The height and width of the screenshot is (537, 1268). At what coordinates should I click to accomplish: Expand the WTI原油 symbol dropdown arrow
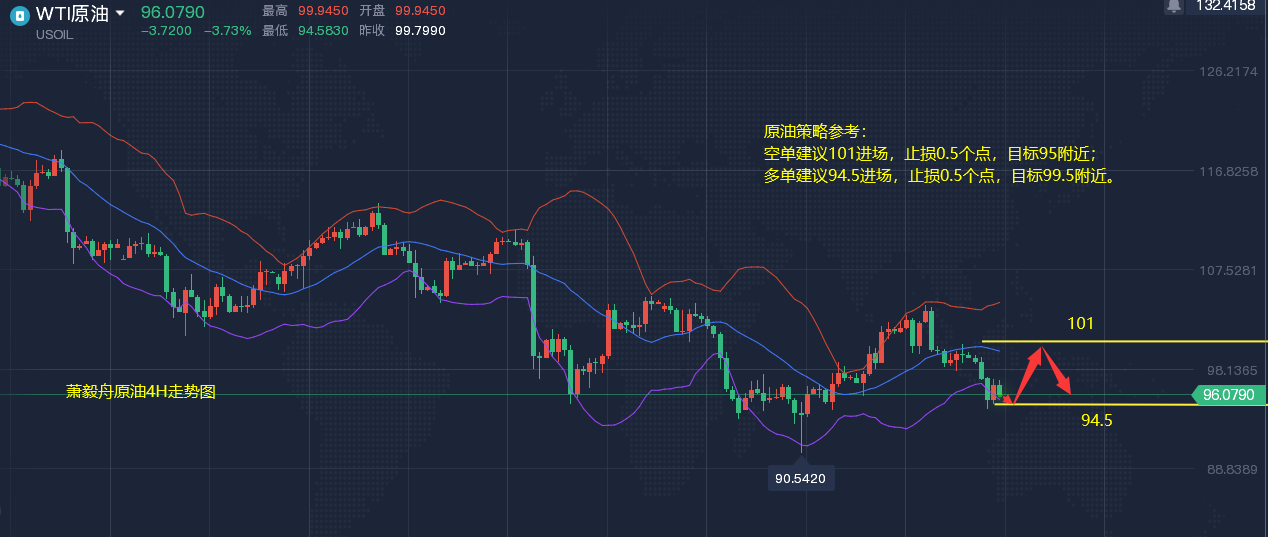120,14
